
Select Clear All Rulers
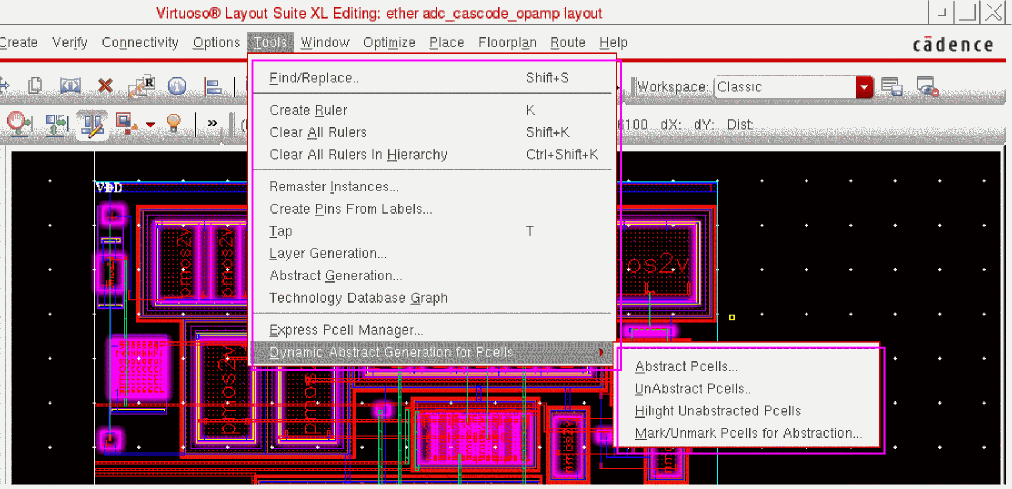click(432, 132)
